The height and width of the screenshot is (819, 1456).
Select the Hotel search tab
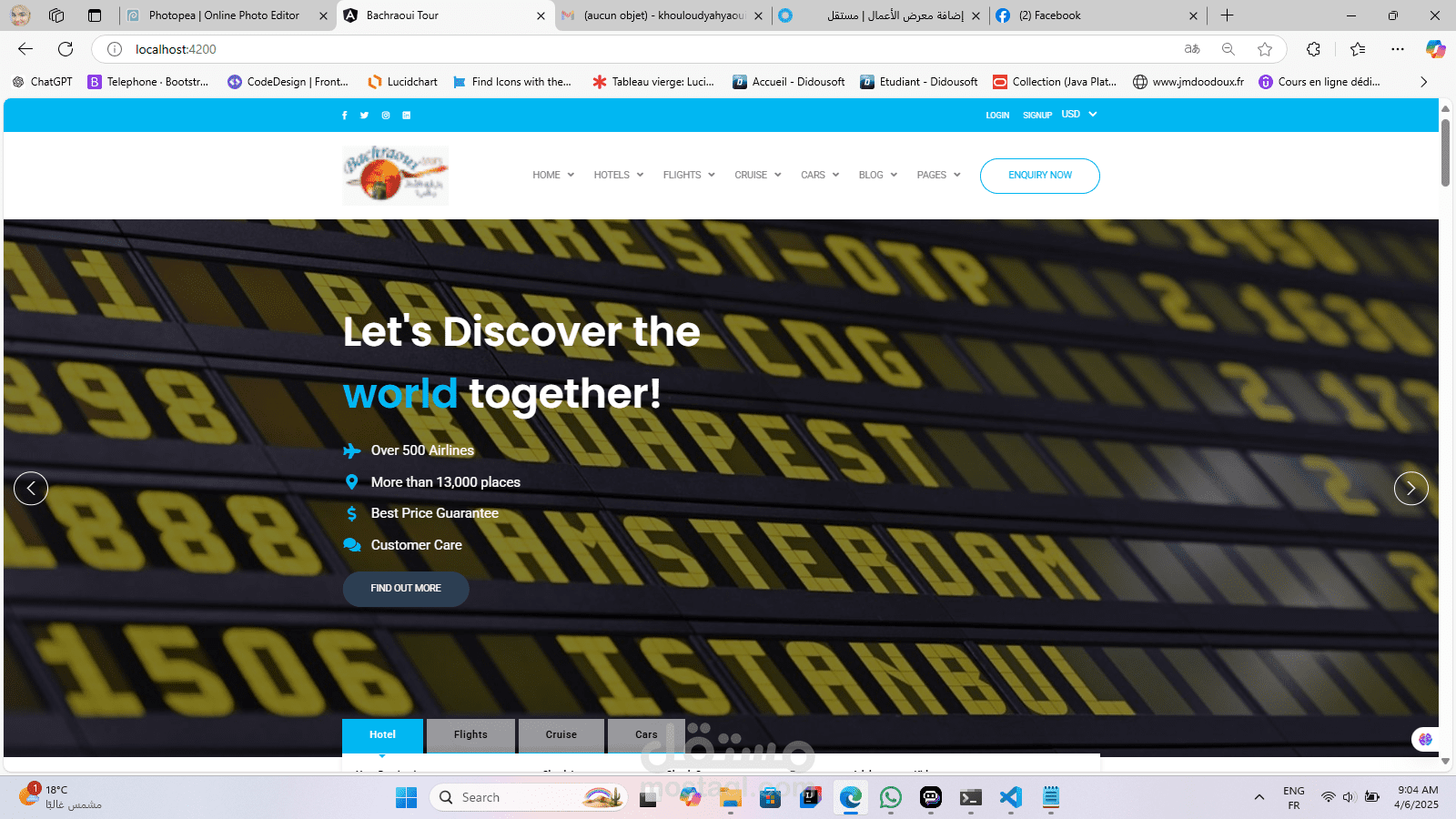[x=382, y=735]
